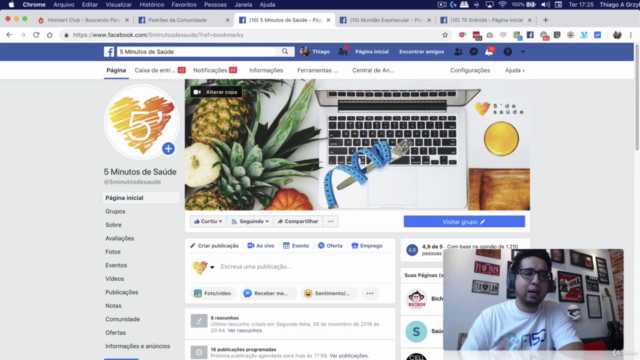The width and height of the screenshot is (640, 360).
Task: Switch to the Página tab
Action: (116, 70)
